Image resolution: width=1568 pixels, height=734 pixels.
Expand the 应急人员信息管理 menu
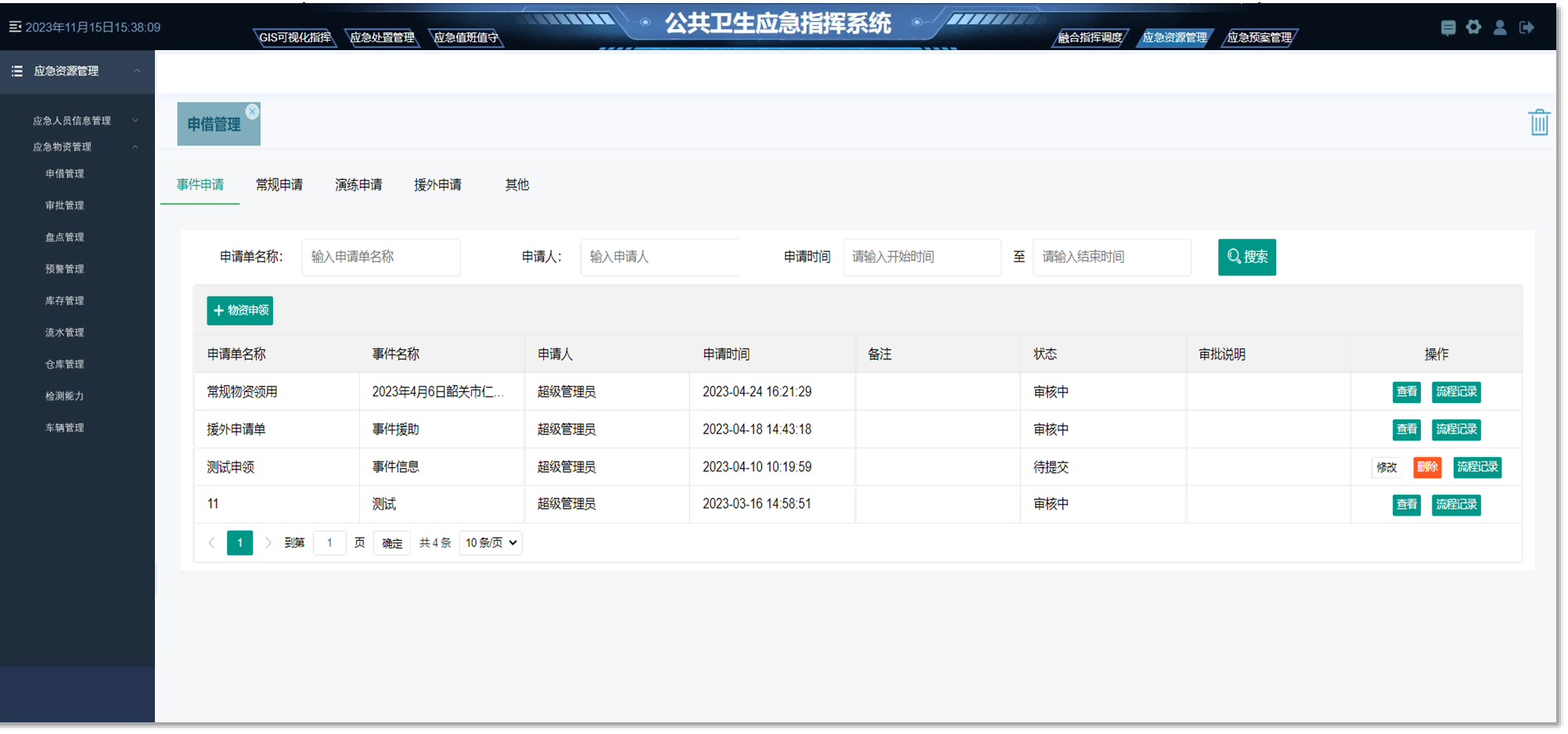(x=135, y=121)
